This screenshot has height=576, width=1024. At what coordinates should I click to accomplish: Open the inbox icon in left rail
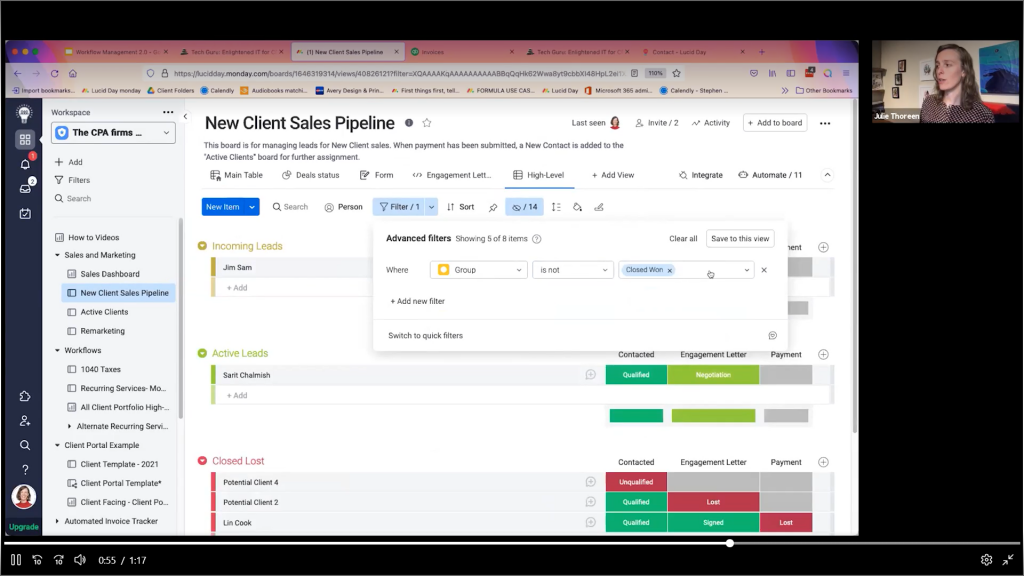(25, 189)
